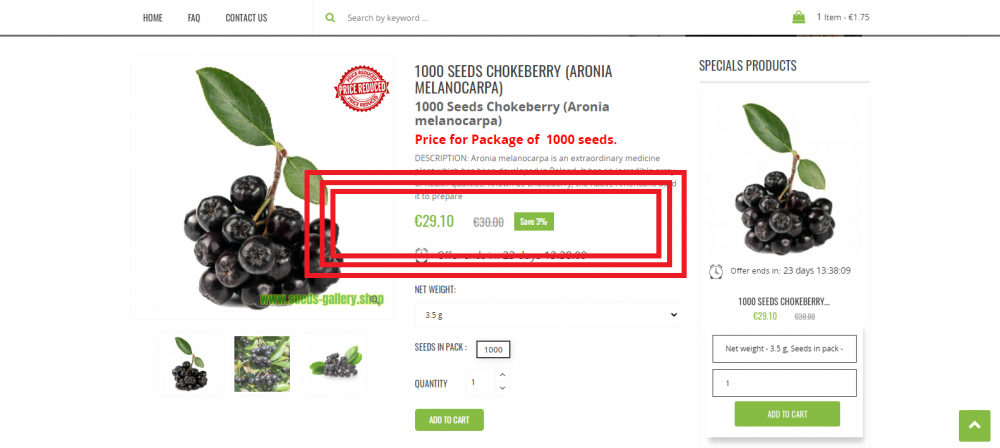Click the green Add to Cart button

pos(449,420)
